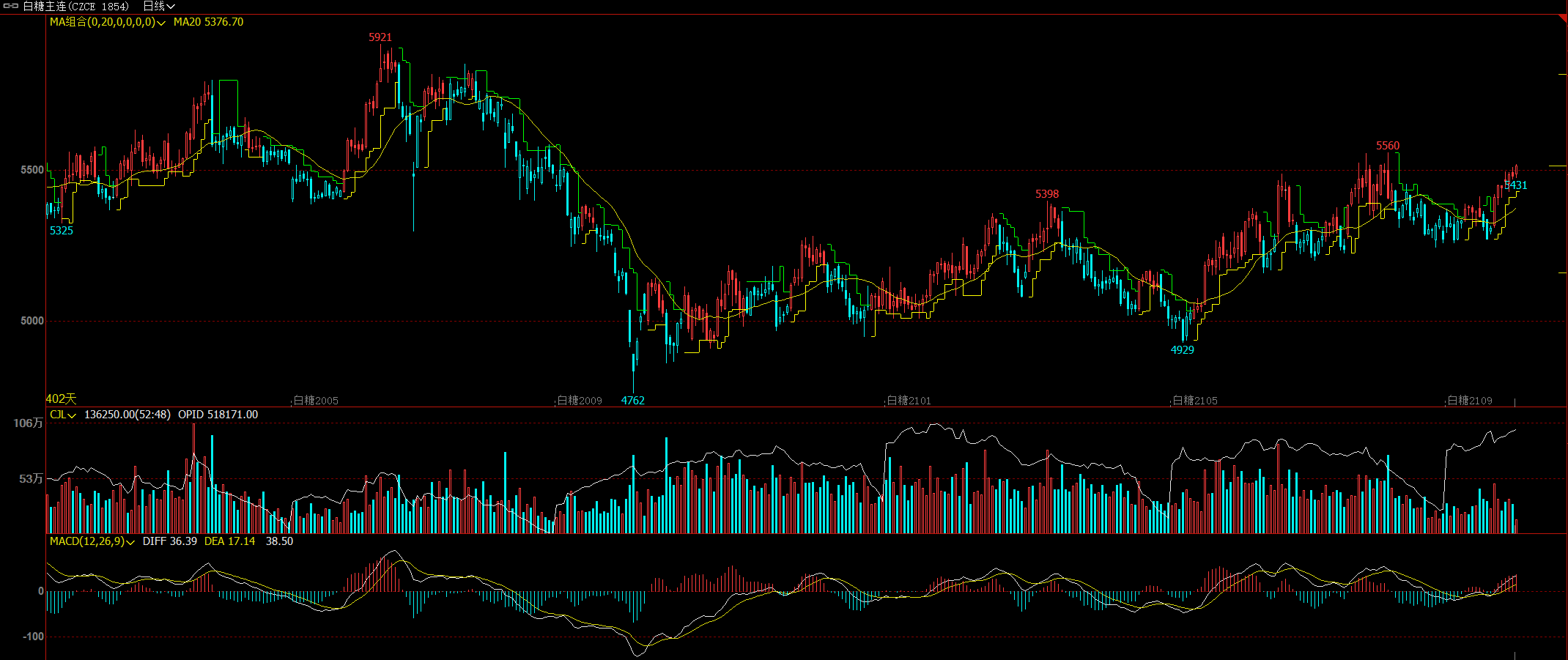Open the 日线 period dropdown
Screen dimensions: 1568x660
[159, 6]
